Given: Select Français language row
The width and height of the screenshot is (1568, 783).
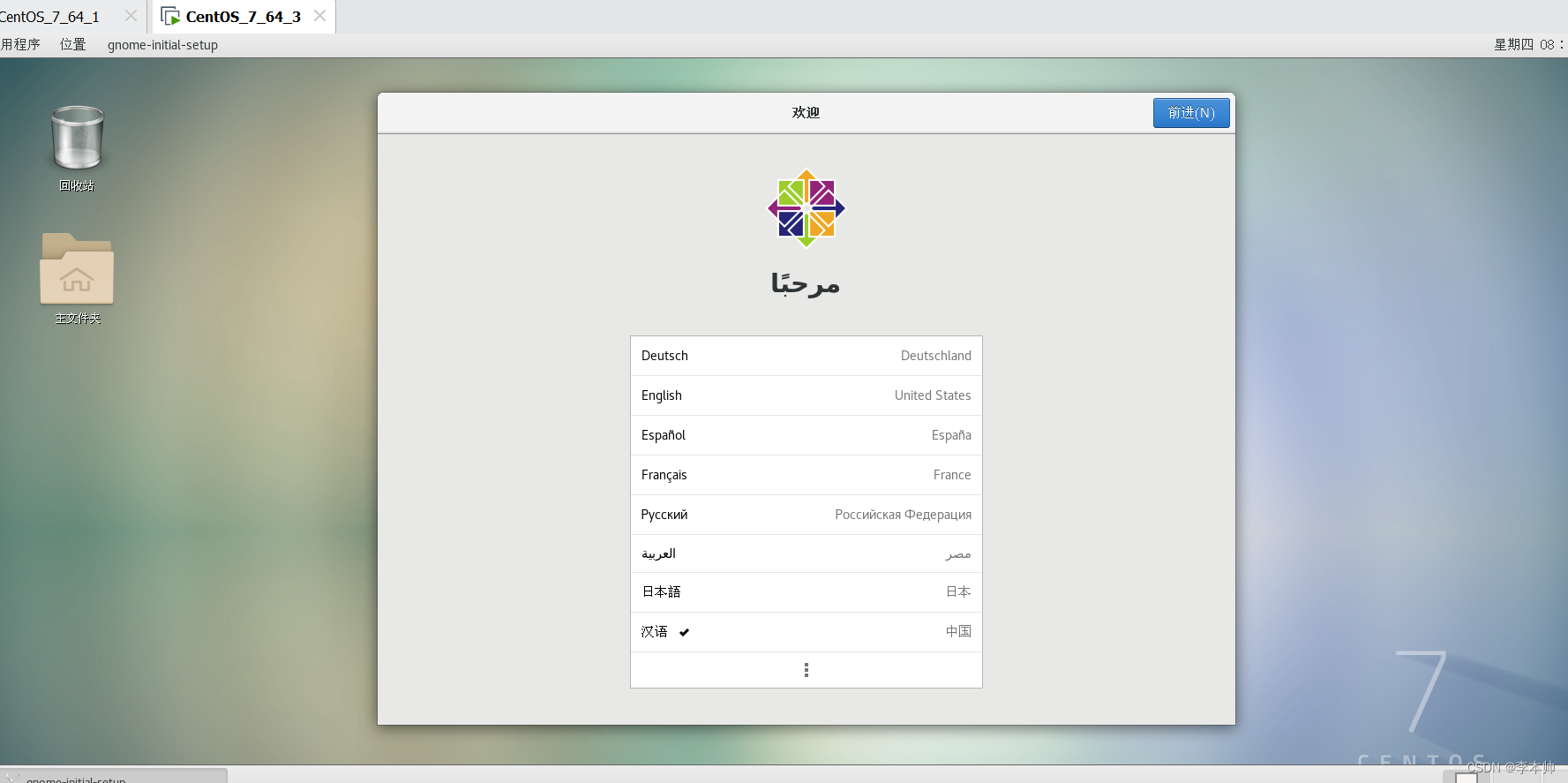Looking at the screenshot, I should (807, 475).
